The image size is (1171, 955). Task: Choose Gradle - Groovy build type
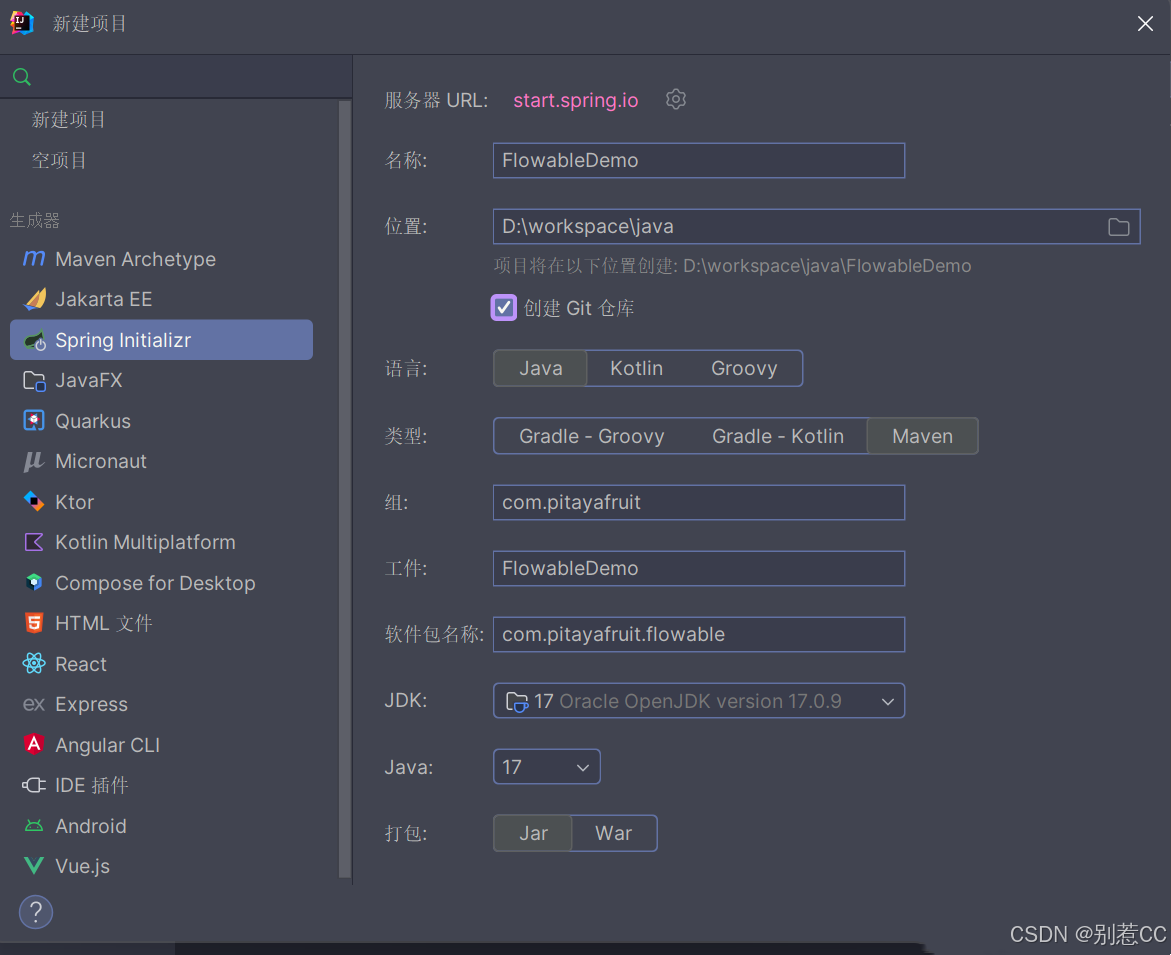(x=591, y=436)
